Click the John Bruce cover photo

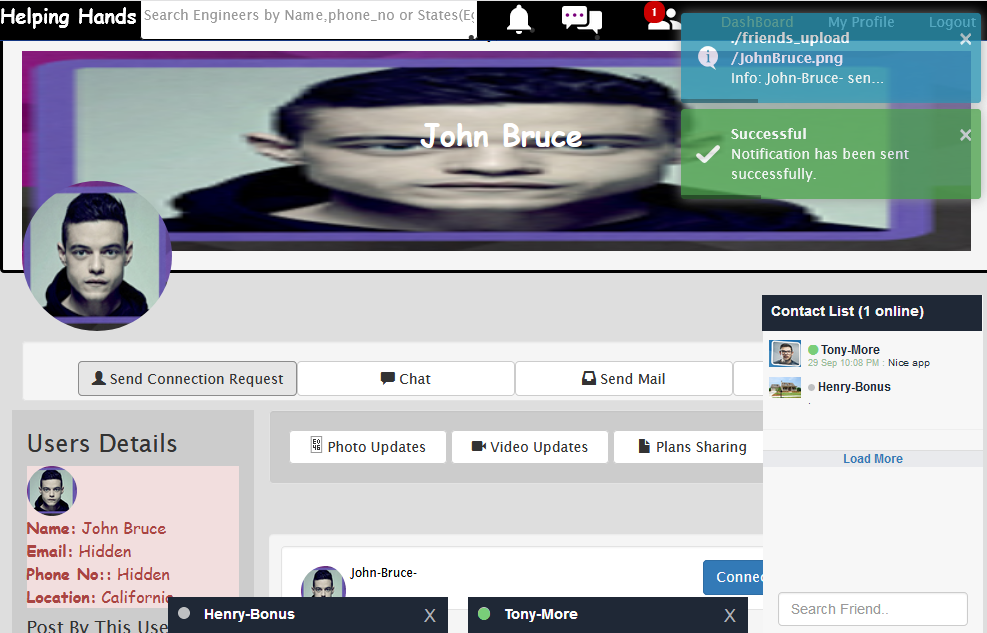pyautogui.click(x=496, y=151)
